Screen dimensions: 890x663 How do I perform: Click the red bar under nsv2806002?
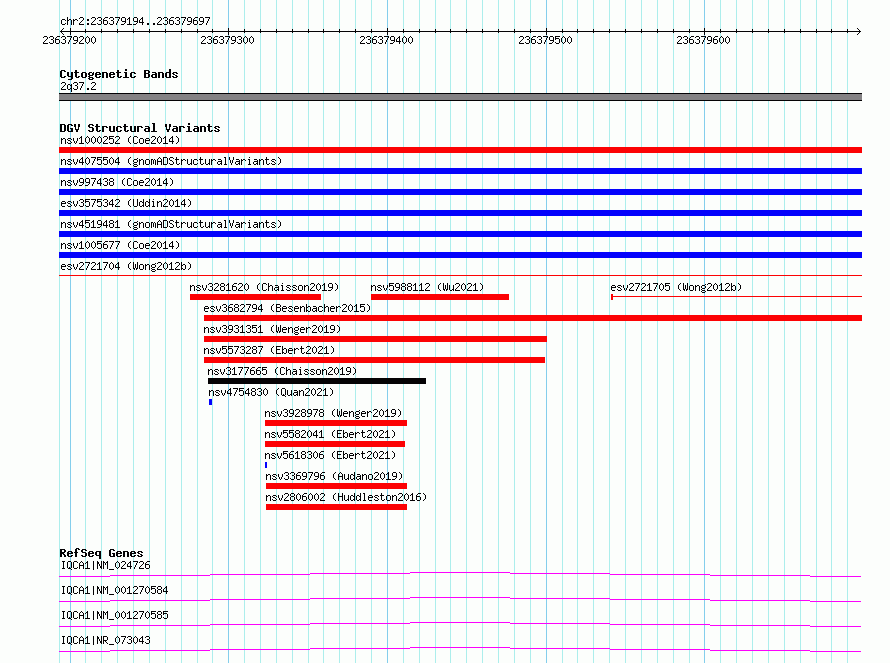coord(337,507)
